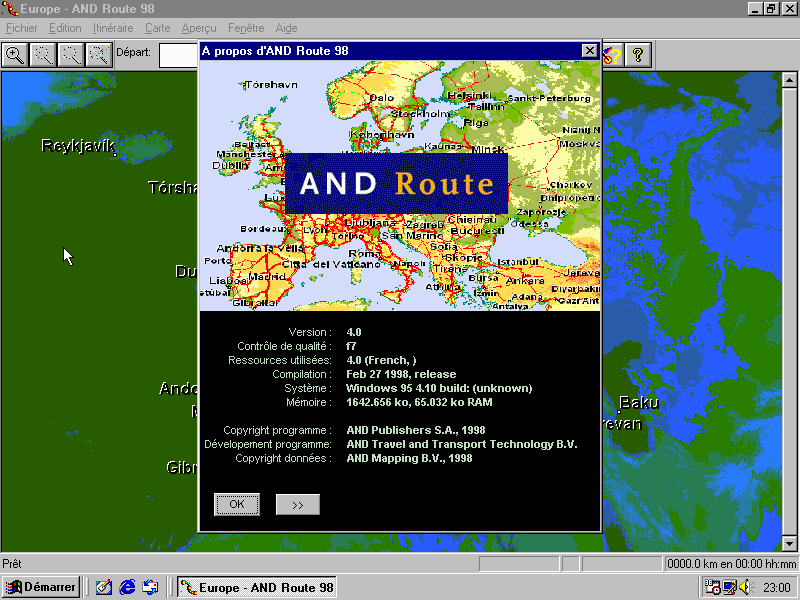Click the Copyright données label

283,458
